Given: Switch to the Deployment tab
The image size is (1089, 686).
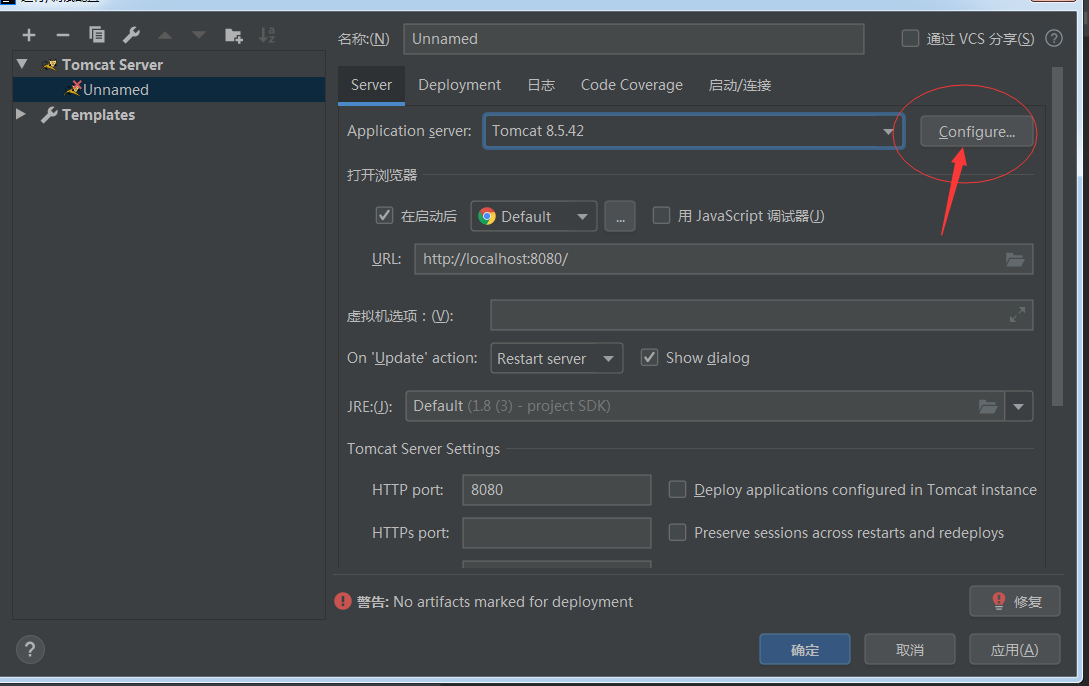Looking at the screenshot, I should [459, 85].
